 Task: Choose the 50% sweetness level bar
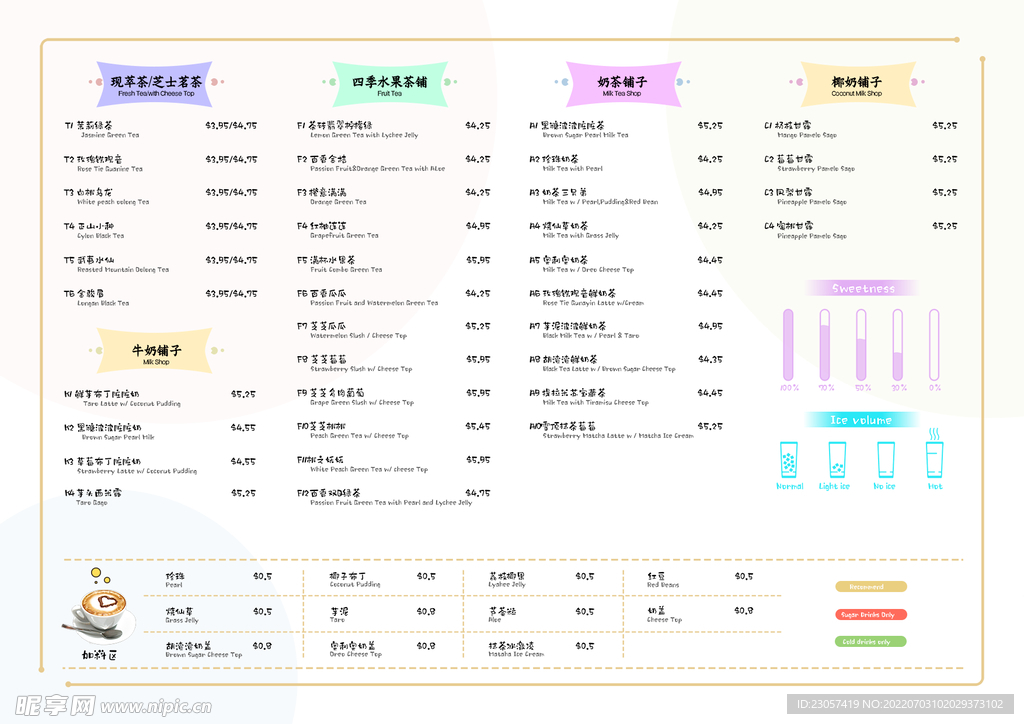click(861, 344)
